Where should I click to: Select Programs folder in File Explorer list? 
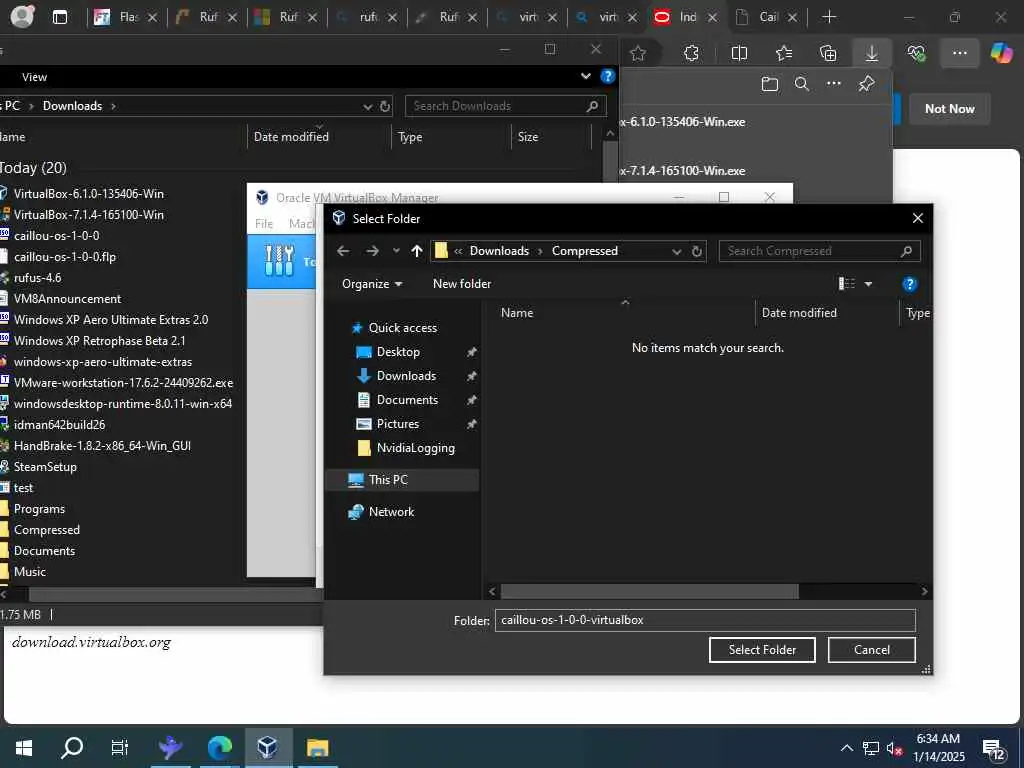39,509
